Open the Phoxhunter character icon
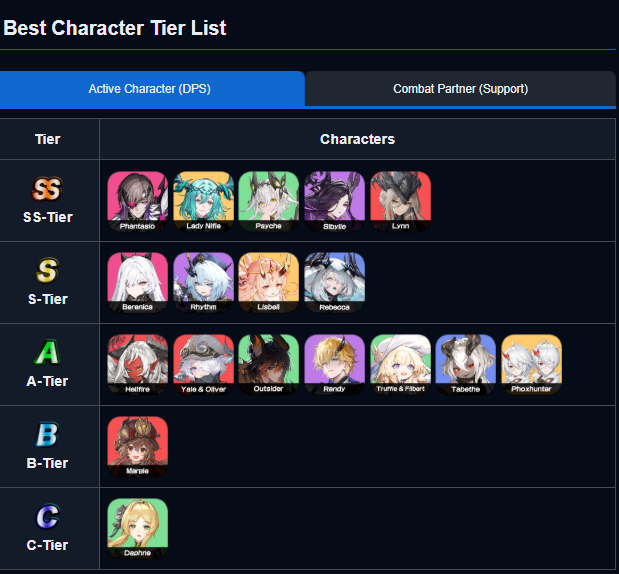Screen dimensions: 619x574 tap(531, 364)
